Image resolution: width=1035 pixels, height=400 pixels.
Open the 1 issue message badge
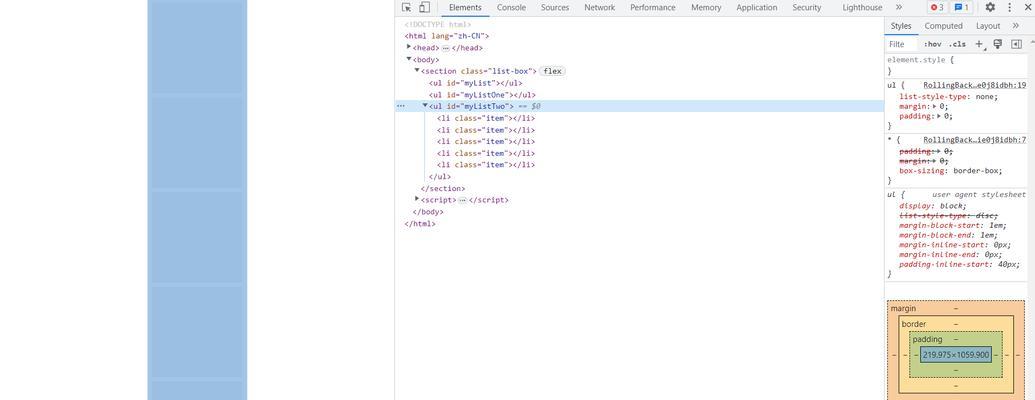pyautogui.click(x=962, y=7)
